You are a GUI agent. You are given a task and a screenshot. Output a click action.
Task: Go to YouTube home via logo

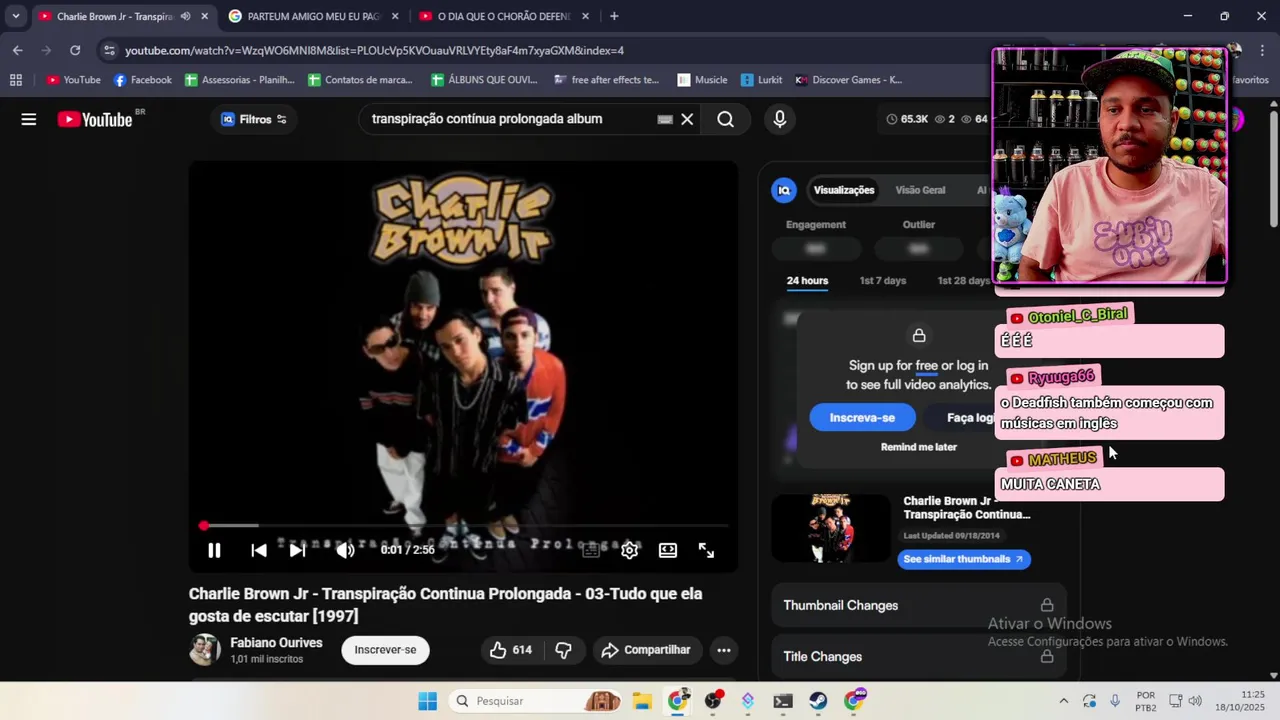95,119
